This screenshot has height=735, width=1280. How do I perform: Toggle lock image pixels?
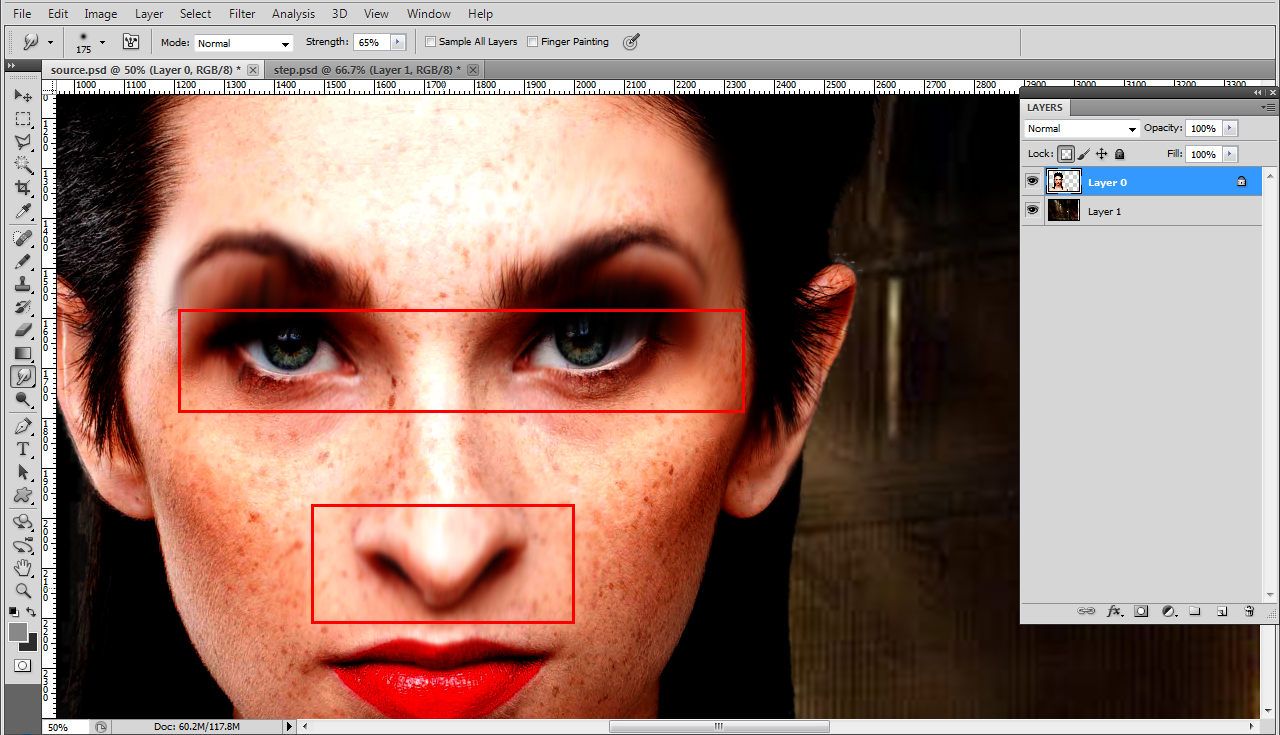1084,154
